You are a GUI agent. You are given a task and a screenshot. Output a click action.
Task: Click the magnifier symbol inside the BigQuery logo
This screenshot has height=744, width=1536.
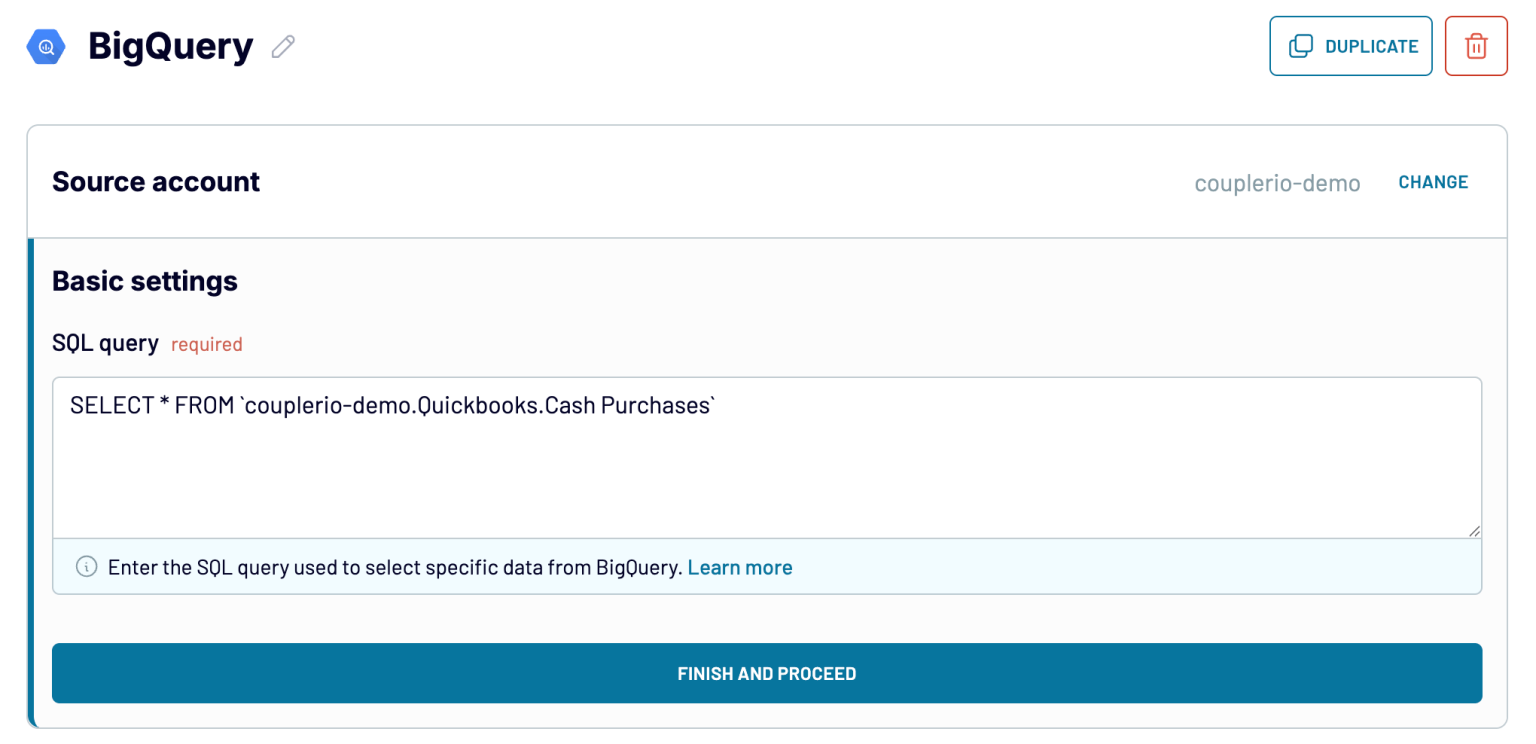[x=44, y=45]
